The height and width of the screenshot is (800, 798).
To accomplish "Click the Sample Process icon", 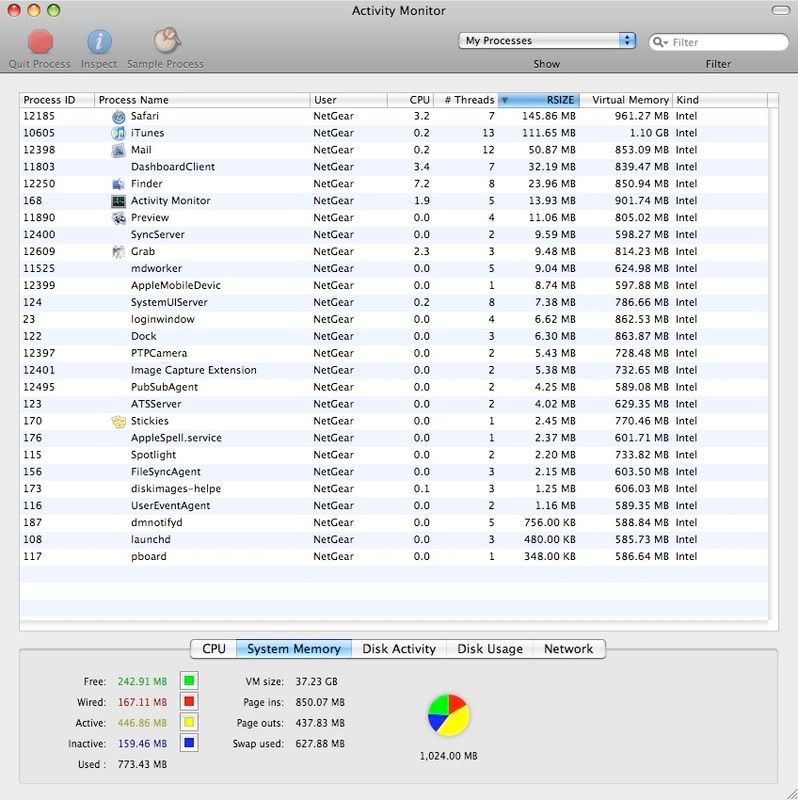I will [x=167, y=40].
